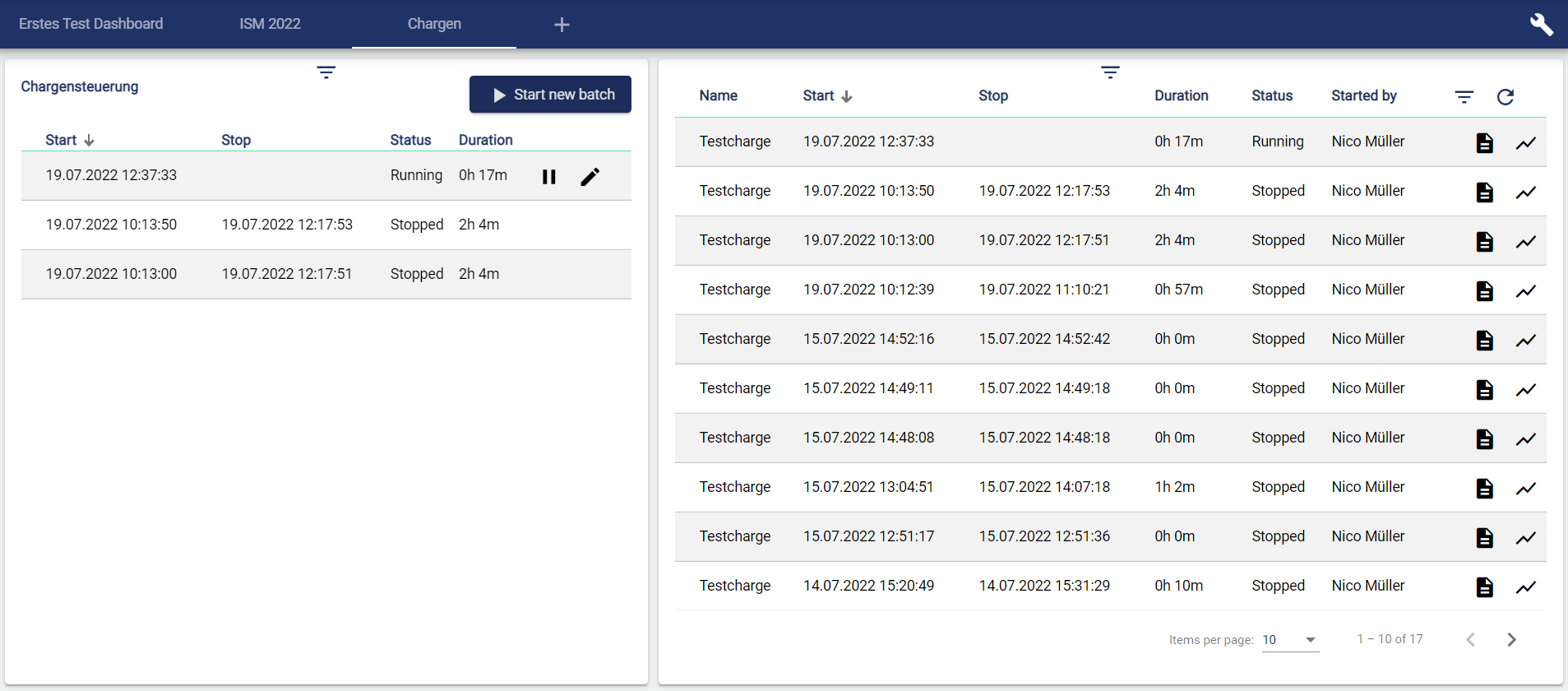Select row with start 19.07.2022 10:12:39
The image size is (1568, 691).
pyautogui.click(x=868, y=290)
